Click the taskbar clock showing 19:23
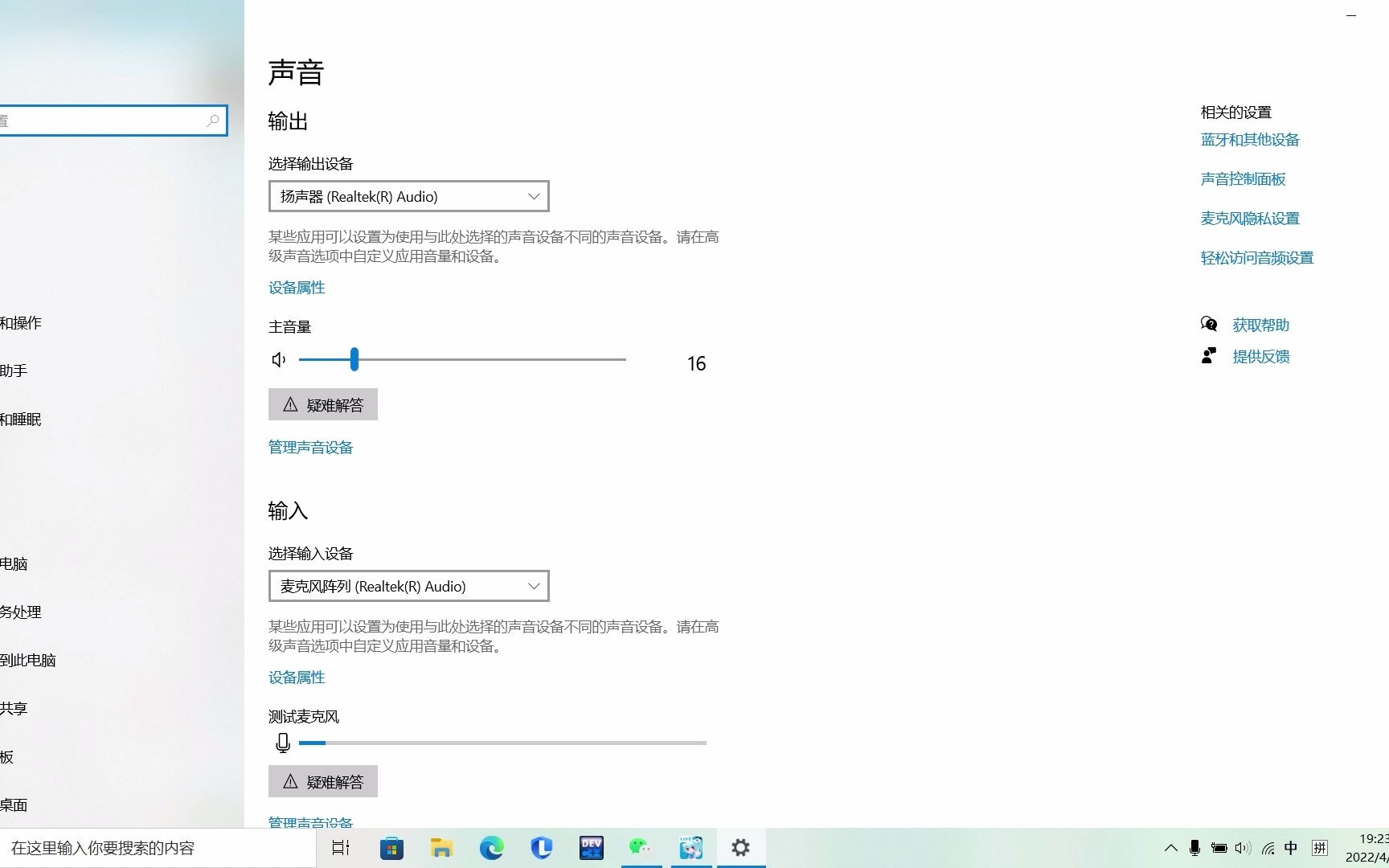 click(x=1367, y=848)
